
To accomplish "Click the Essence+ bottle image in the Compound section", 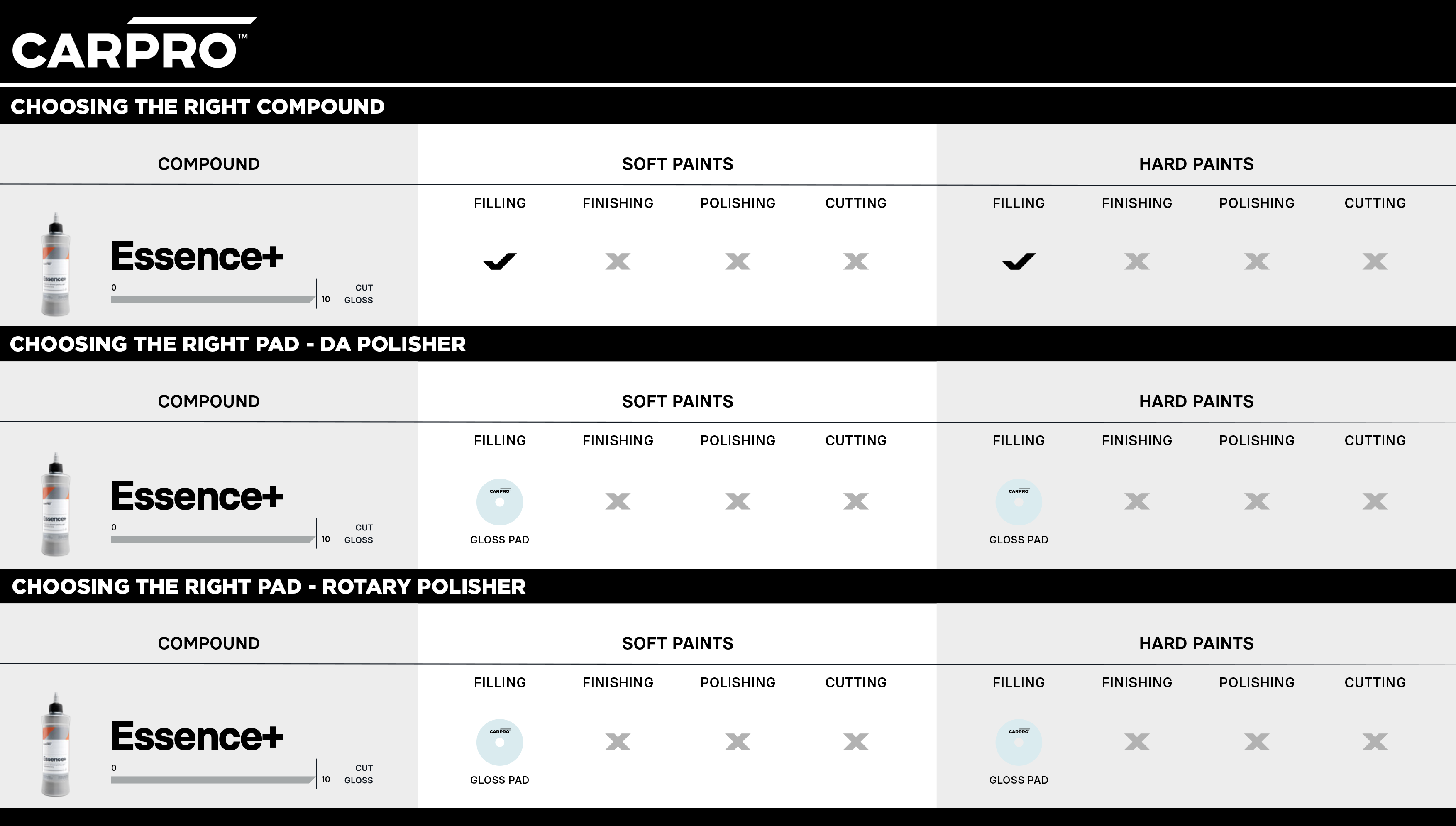I will click(x=56, y=264).
